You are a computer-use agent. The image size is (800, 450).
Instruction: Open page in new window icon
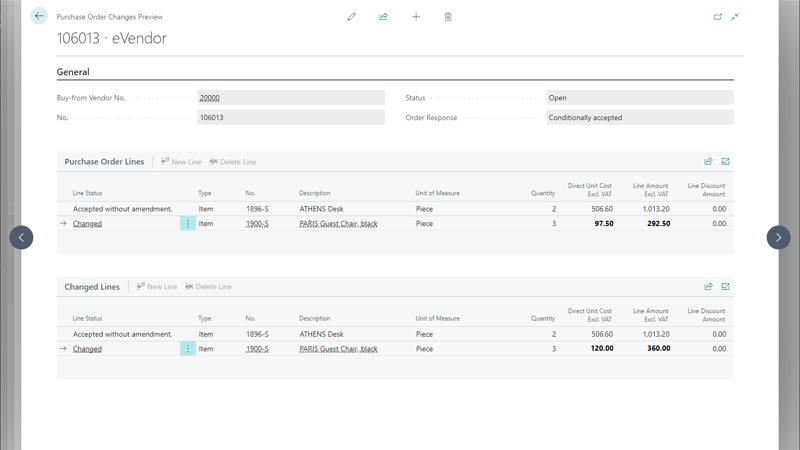coord(717,17)
